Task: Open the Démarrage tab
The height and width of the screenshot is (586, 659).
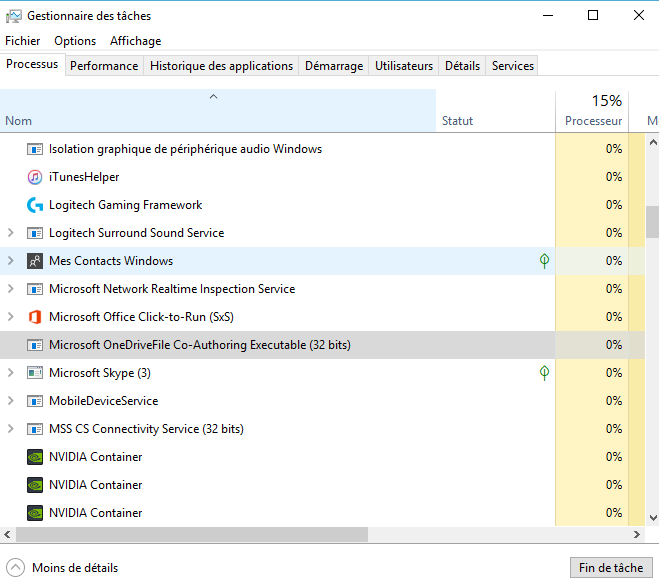Action: pos(334,66)
